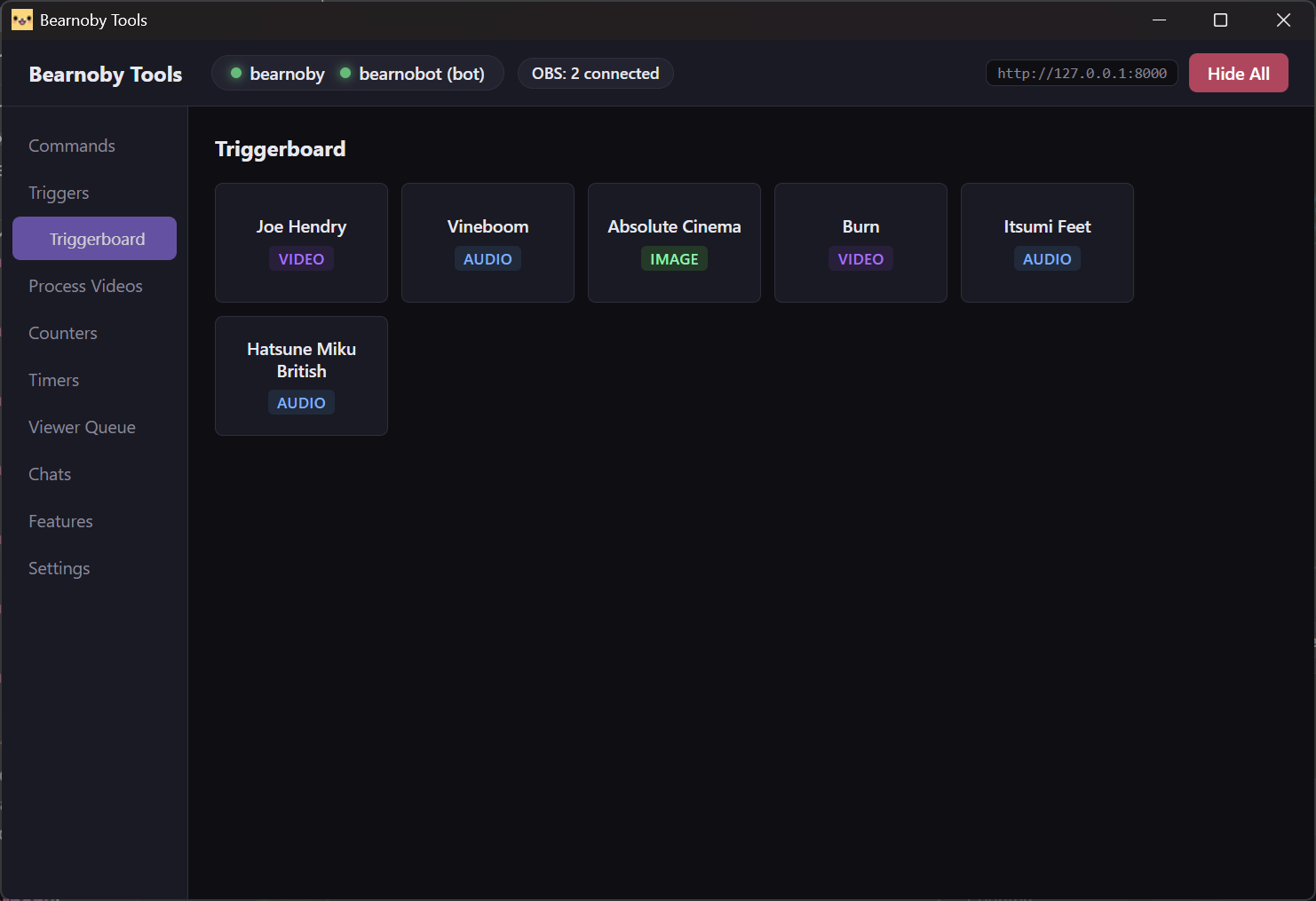Viewport: 1316px width, 901px height.
Task: Maximize the Bearnoby Tools window
Action: [x=1221, y=20]
